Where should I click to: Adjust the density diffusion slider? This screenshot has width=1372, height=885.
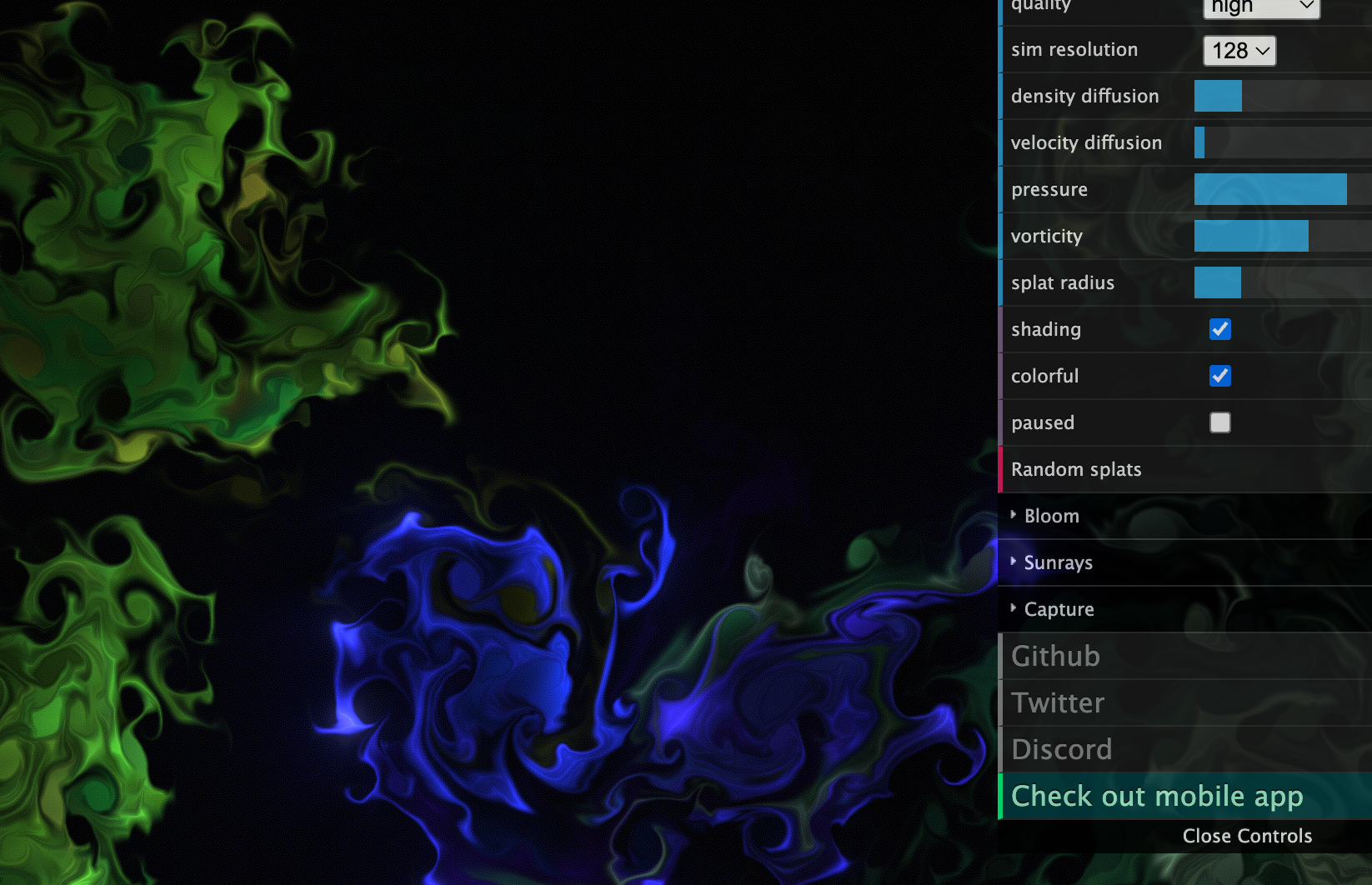(x=1283, y=96)
